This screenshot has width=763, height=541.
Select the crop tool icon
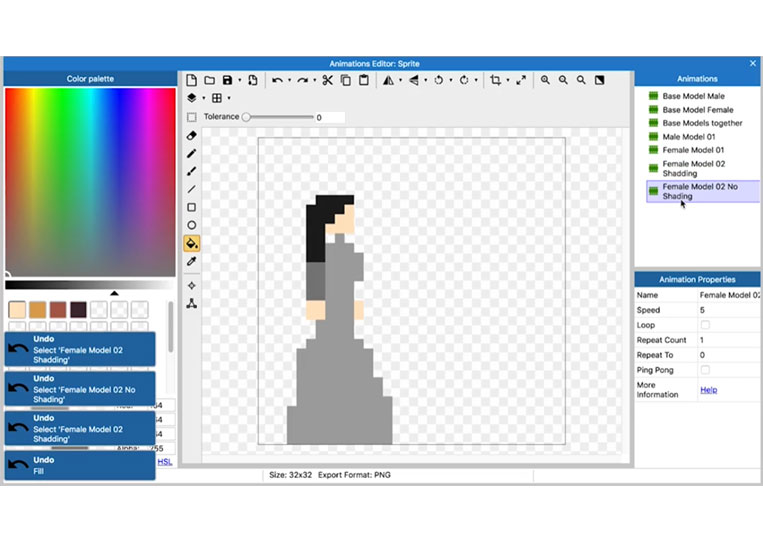495,80
